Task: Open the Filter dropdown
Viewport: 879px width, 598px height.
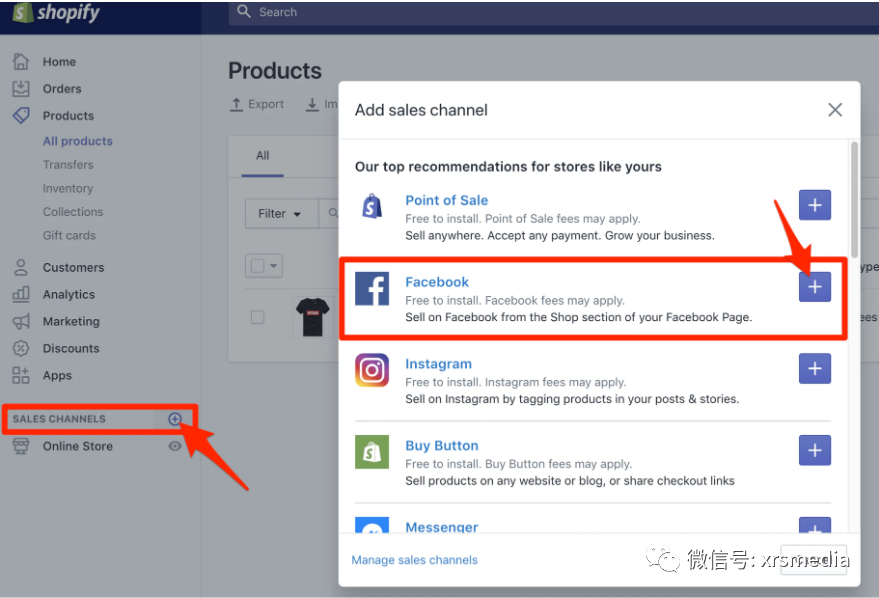Action: [x=279, y=214]
